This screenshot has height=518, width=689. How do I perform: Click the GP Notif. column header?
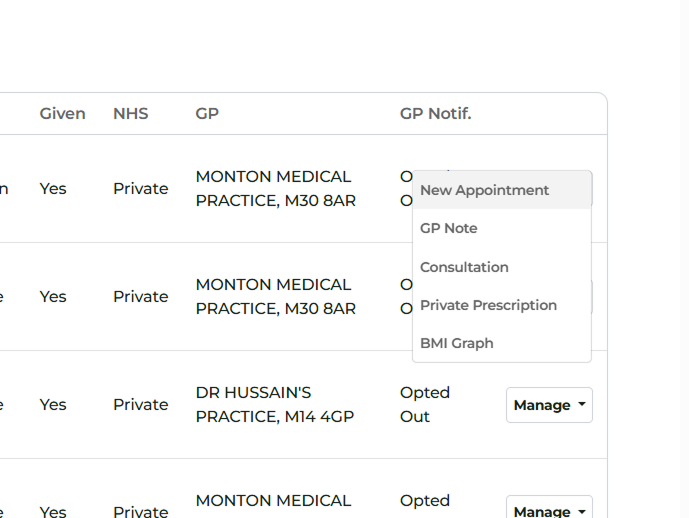point(435,114)
